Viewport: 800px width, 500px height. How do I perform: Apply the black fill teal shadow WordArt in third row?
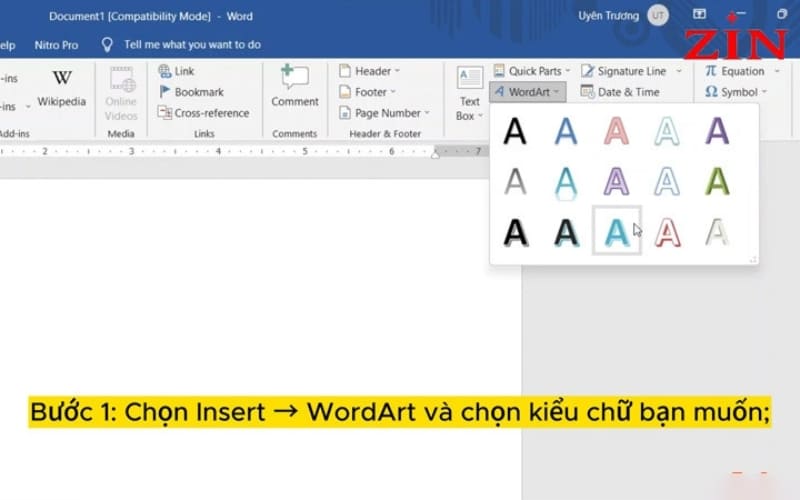click(566, 232)
